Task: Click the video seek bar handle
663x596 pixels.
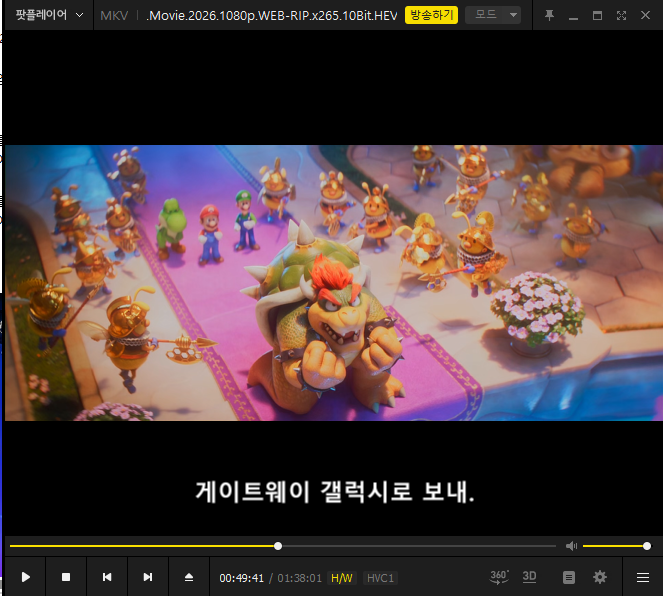Action: pyautogui.click(x=278, y=546)
